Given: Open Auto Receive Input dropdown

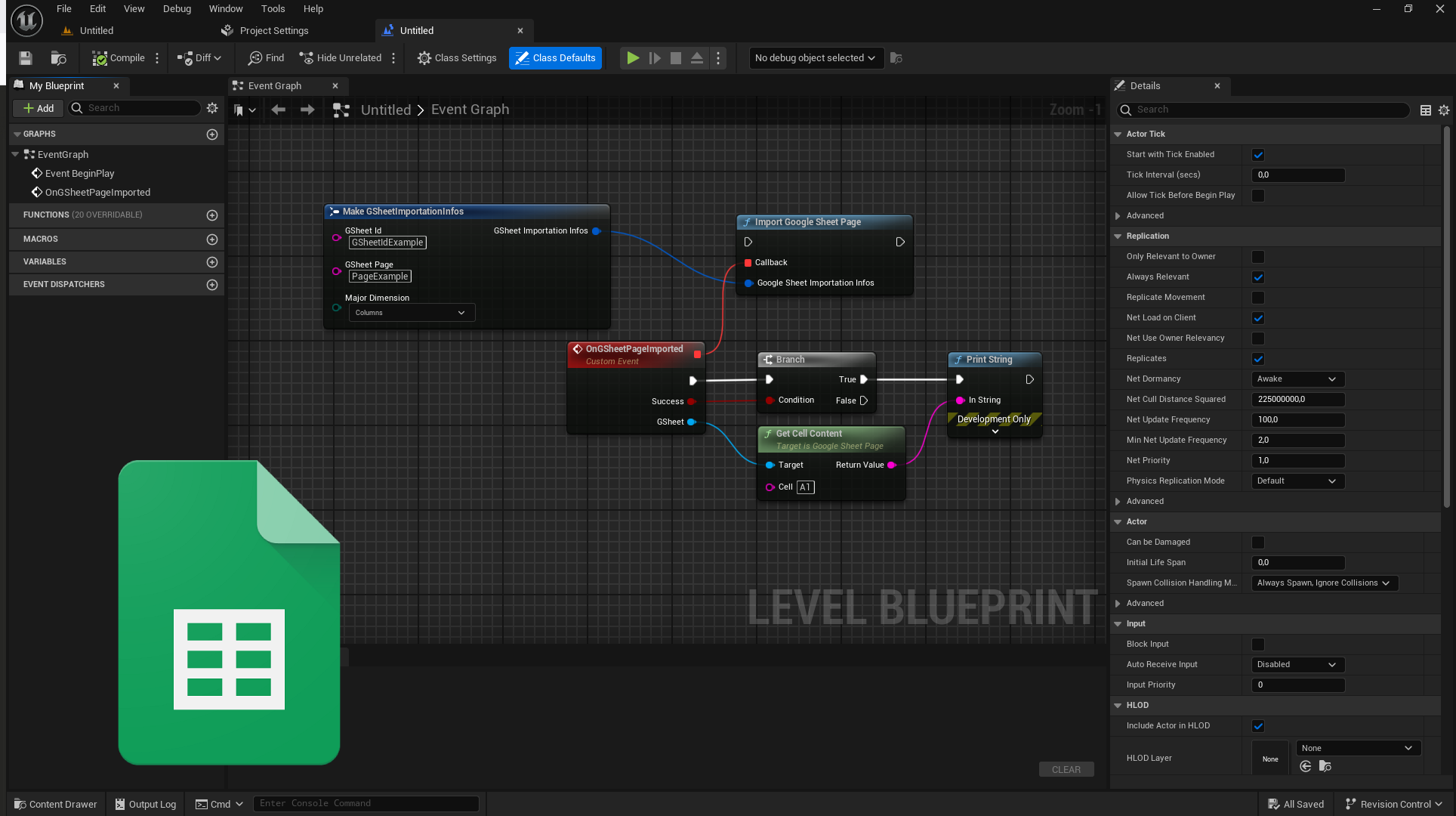Looking at the screenshot, I should click(x=1297, y=665).
